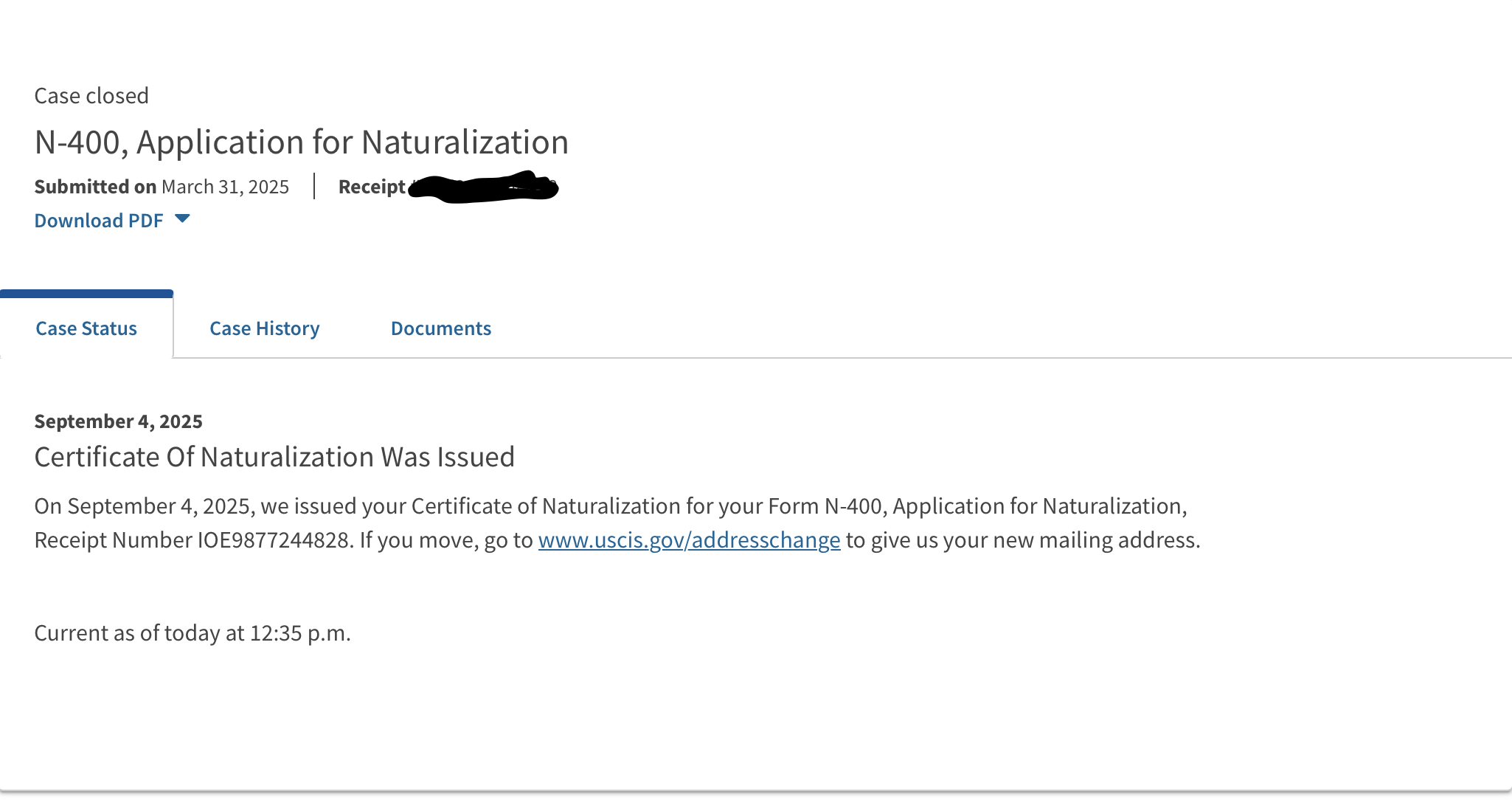
Task: Click the 12:35 p.m. time text
Action: [300, 633]
